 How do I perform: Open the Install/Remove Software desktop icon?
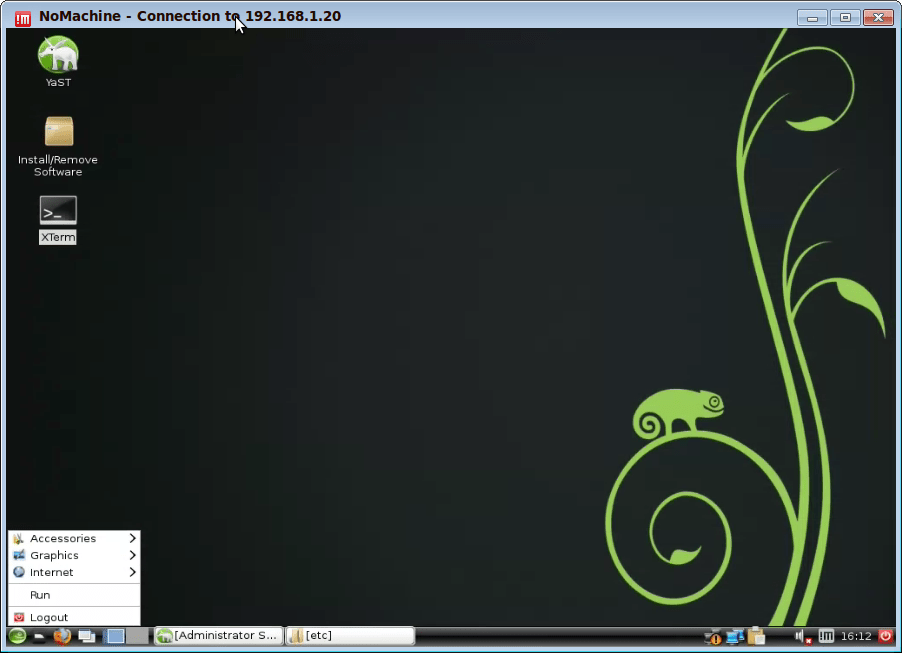tap(58, 146)
